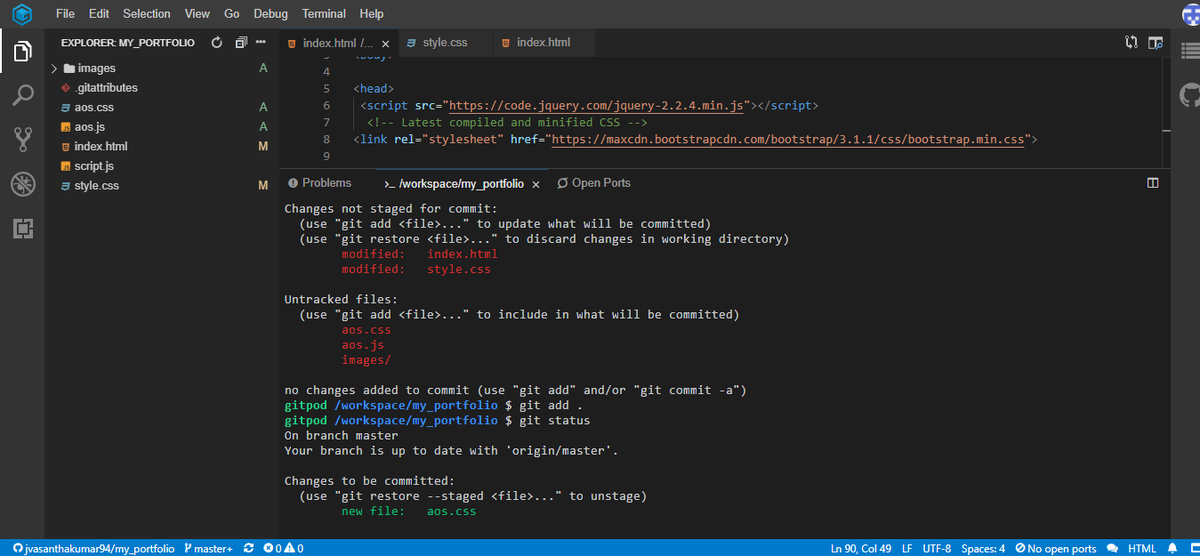
Task: Switch to the style.css editor tab
Action: coord(445,43)
